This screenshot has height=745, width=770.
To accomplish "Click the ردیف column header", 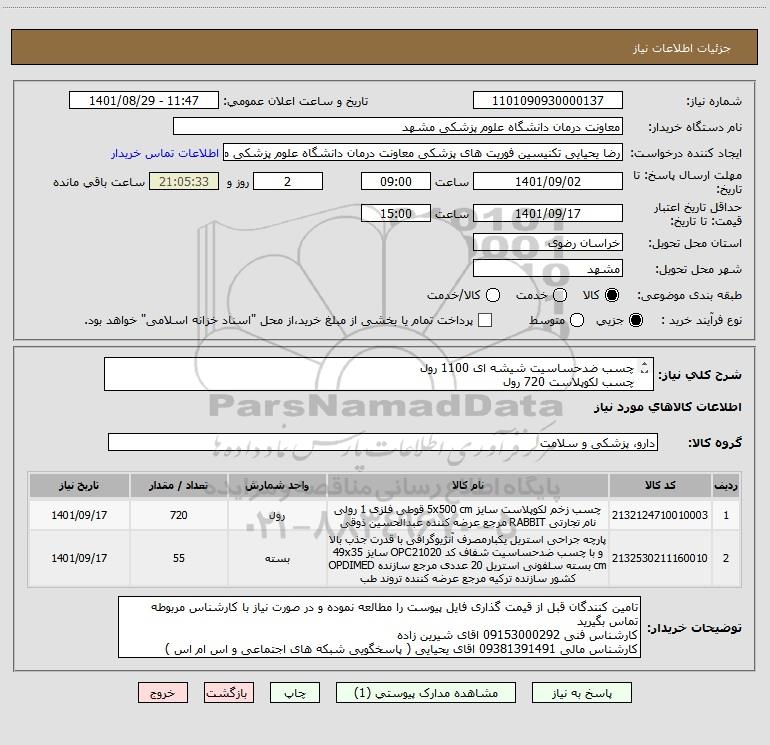I will point(726,485).
